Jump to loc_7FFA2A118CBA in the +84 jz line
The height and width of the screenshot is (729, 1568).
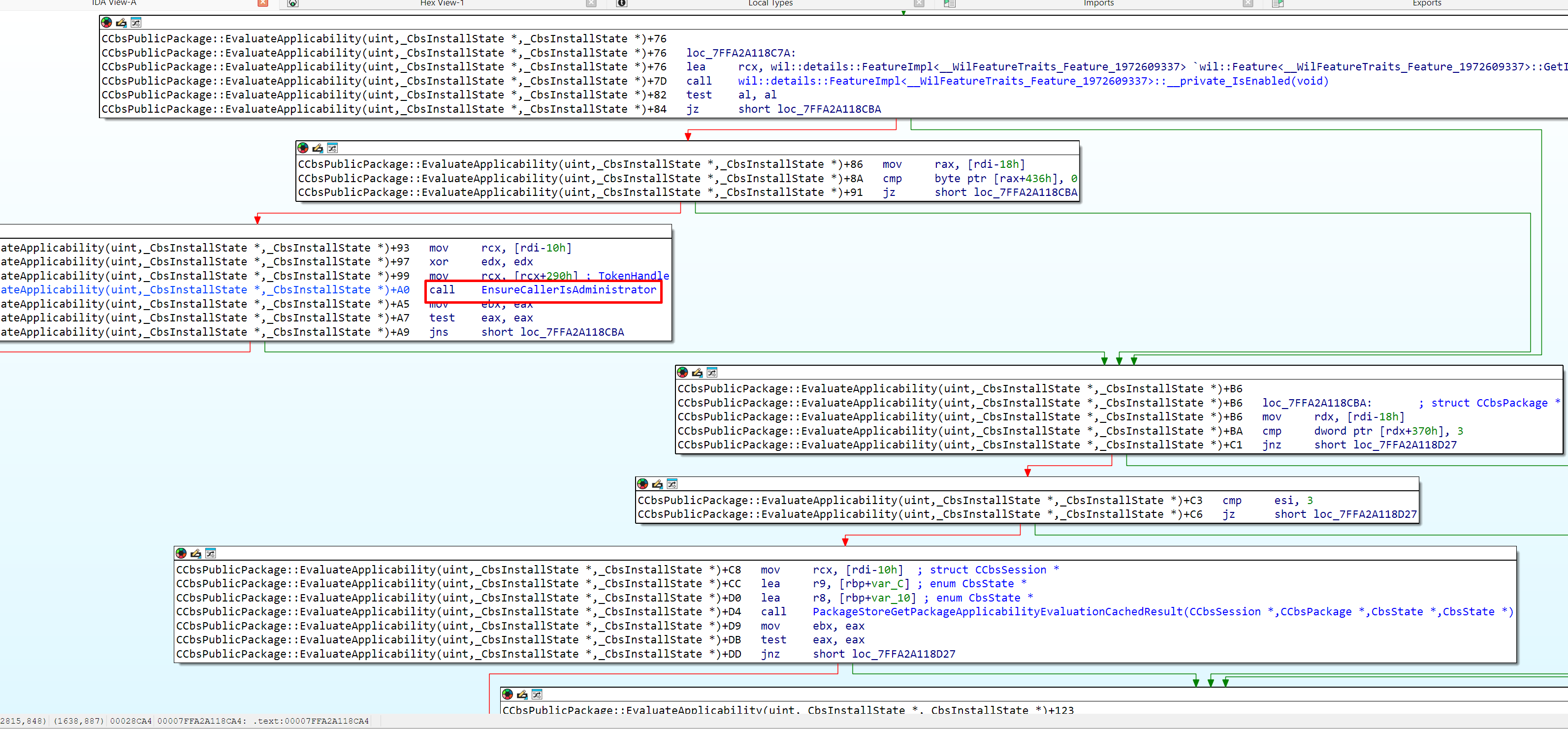point(829,109)
